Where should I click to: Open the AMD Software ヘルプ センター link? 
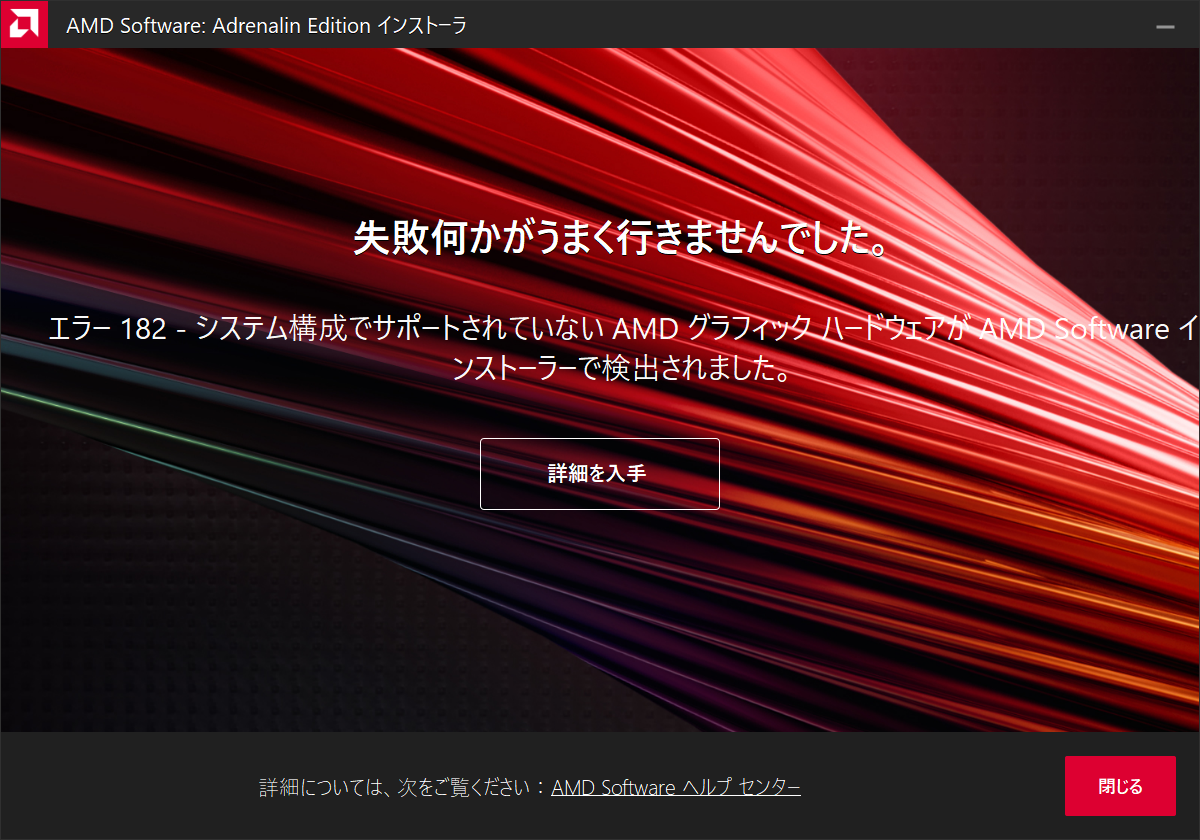675,787
